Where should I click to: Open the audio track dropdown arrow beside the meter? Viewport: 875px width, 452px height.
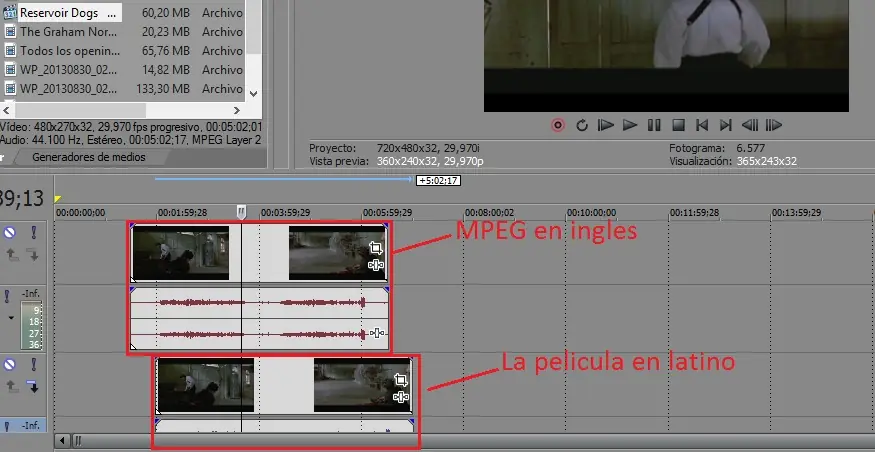[x=11, y=318]
